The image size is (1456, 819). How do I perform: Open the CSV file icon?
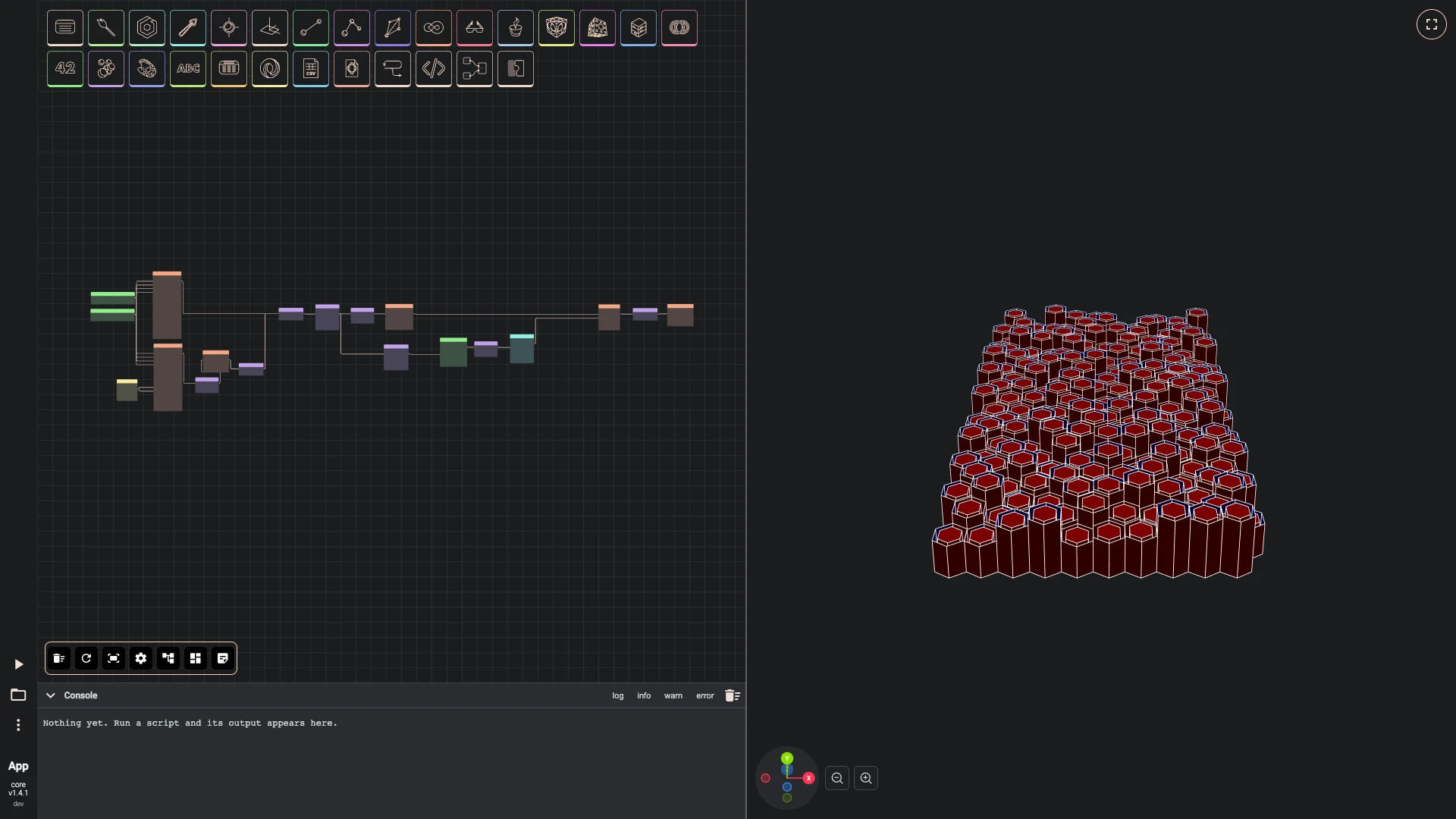click(311, 69)
